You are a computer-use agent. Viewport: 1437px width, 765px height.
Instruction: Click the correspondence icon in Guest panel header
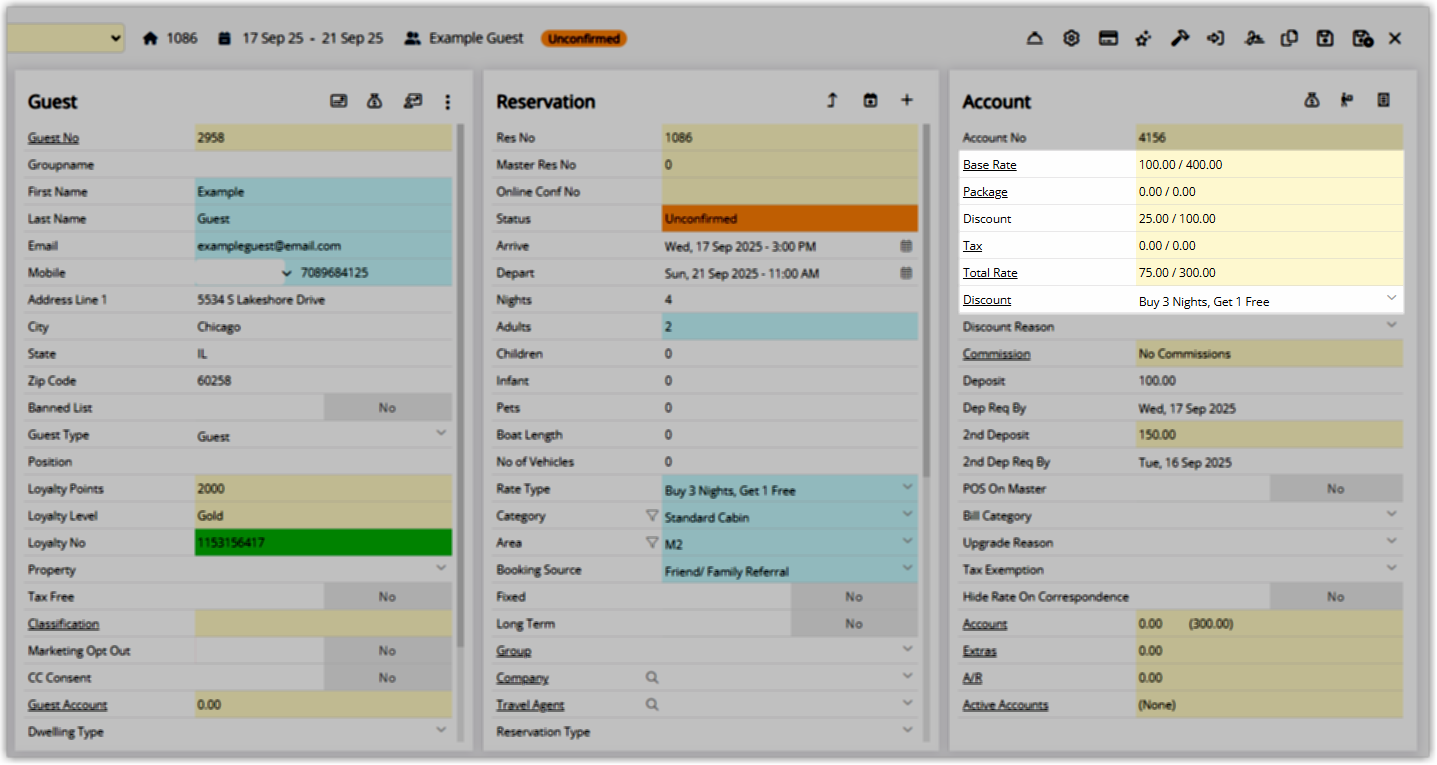tap(412, 101)
